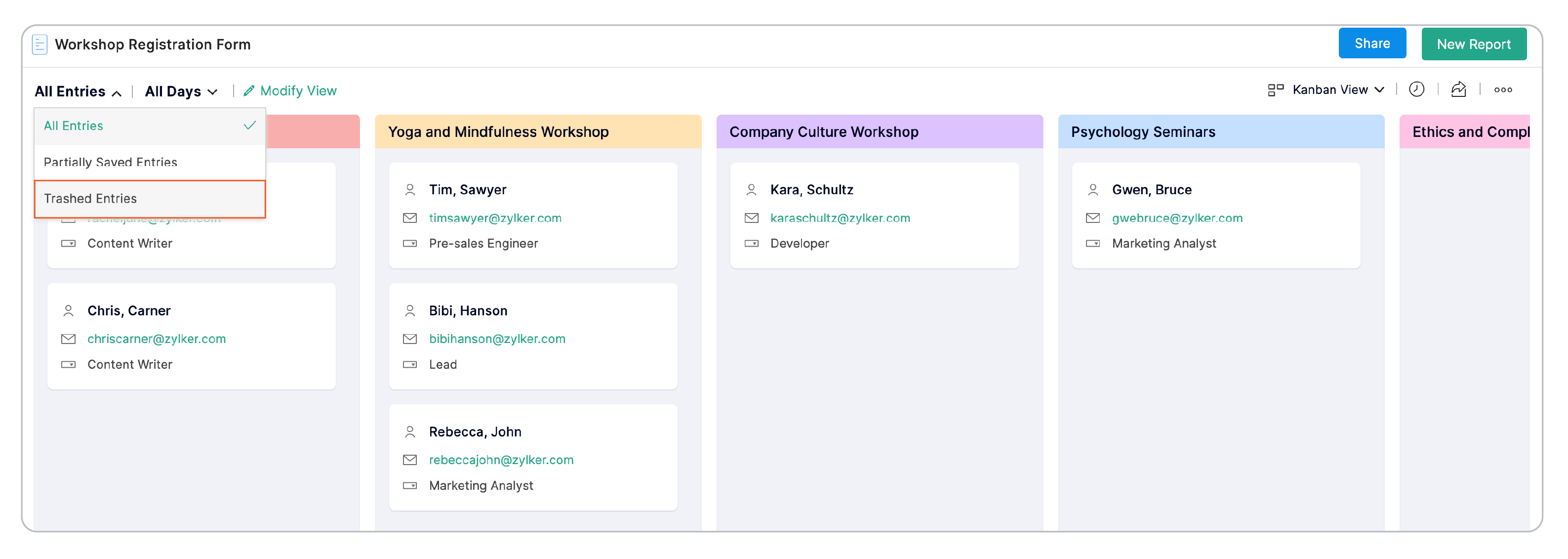Click the New Report button

pos(1474,44)
